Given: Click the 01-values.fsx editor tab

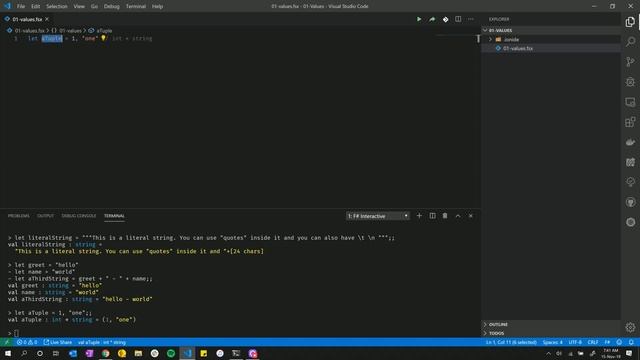Looking at the screenshot, I should click(x=27, y=19).
